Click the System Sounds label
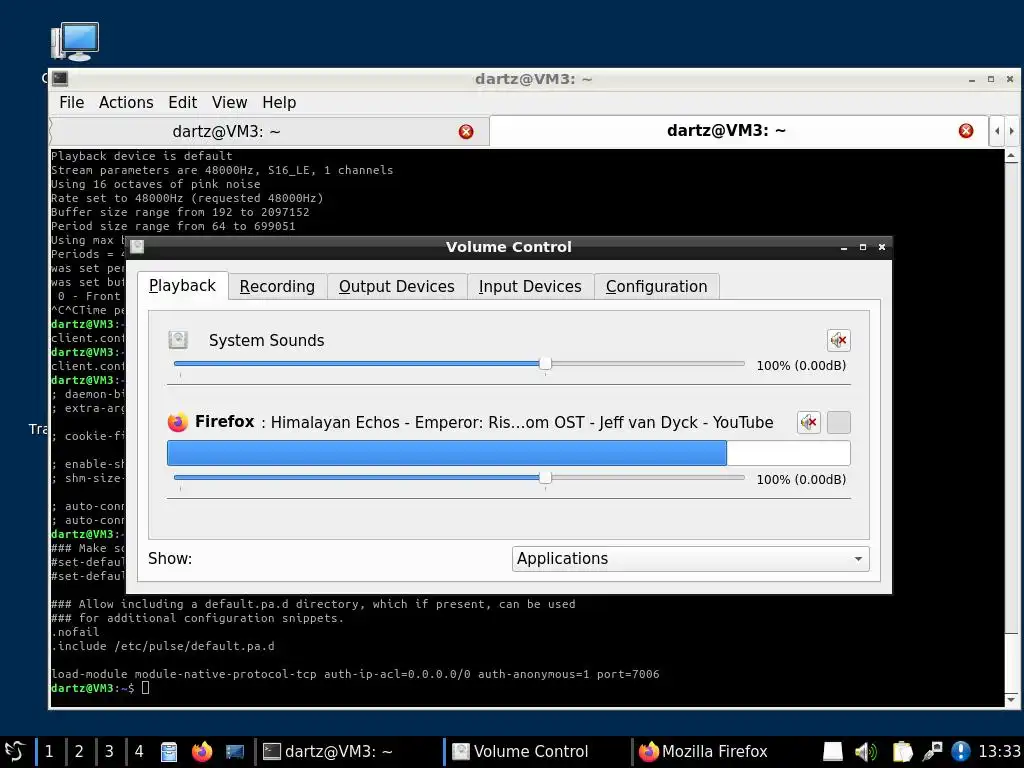The image size is (1024, 768). 266,340
